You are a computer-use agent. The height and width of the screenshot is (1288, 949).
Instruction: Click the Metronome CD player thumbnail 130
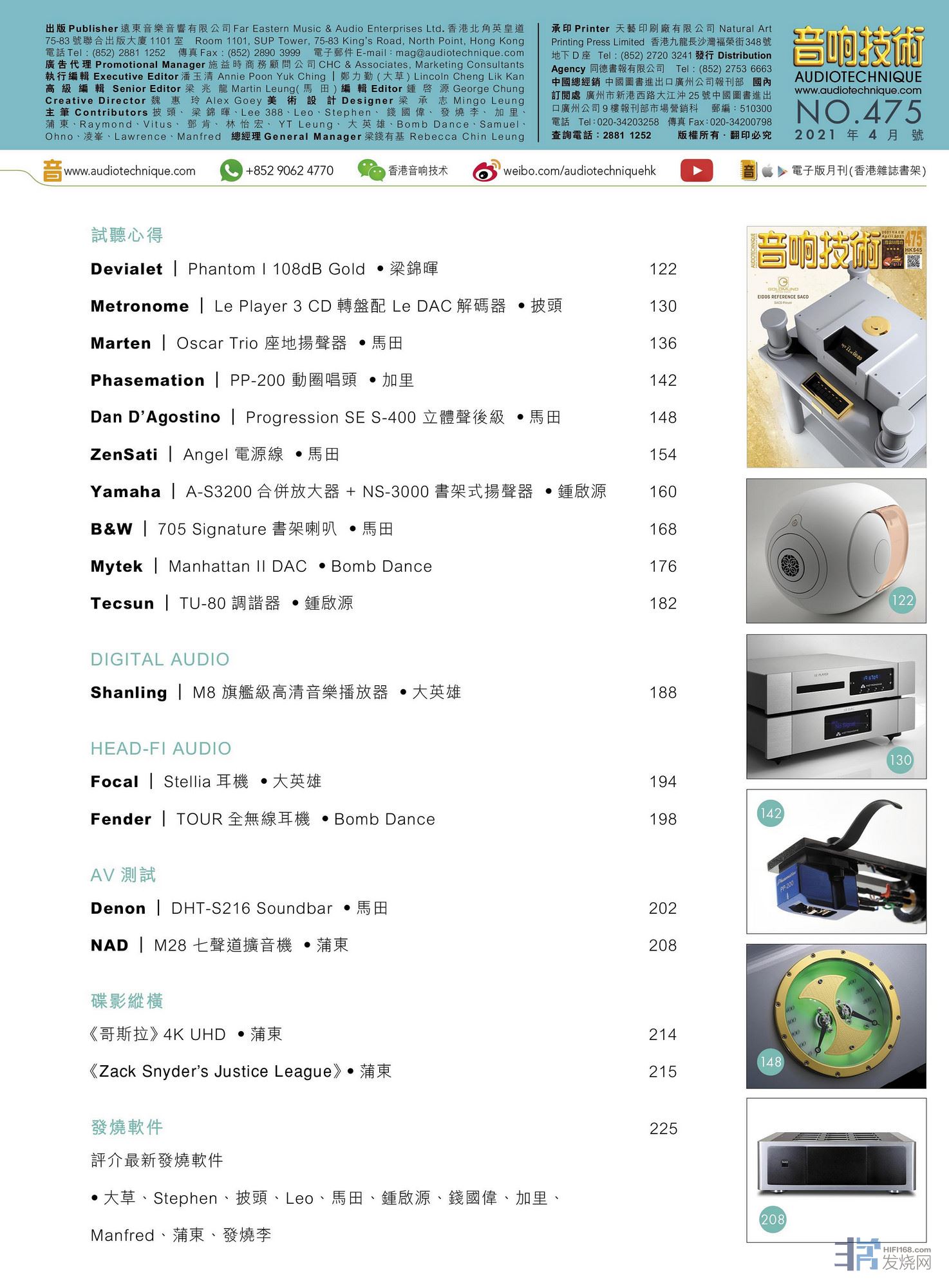pos(836,706)
